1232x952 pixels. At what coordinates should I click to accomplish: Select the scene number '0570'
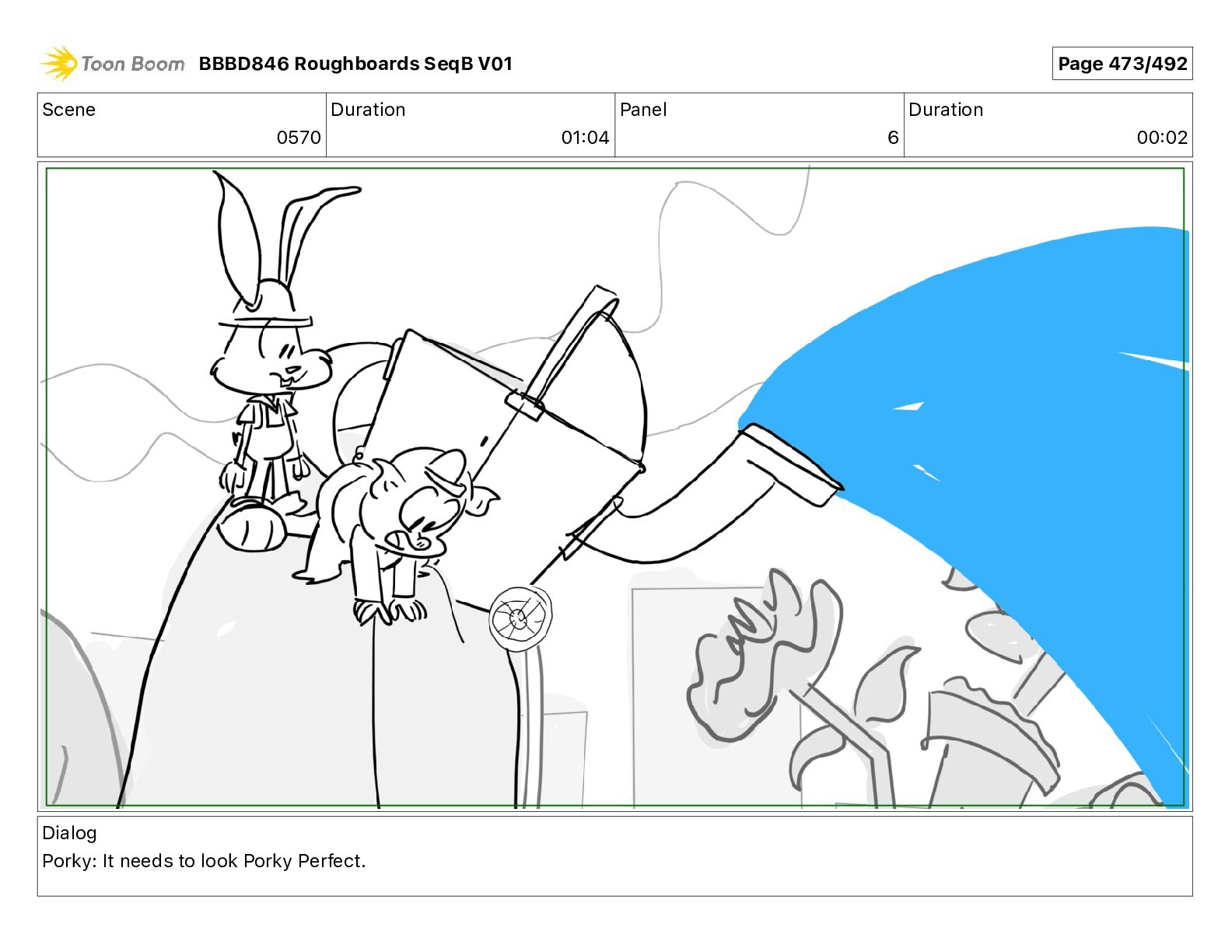coord(299,138)
